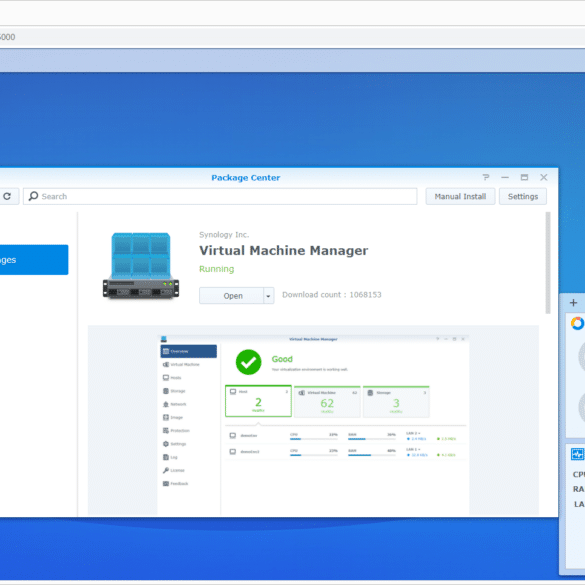
Task: Click the Synology Inc. developer name
Action: [224, 235]
